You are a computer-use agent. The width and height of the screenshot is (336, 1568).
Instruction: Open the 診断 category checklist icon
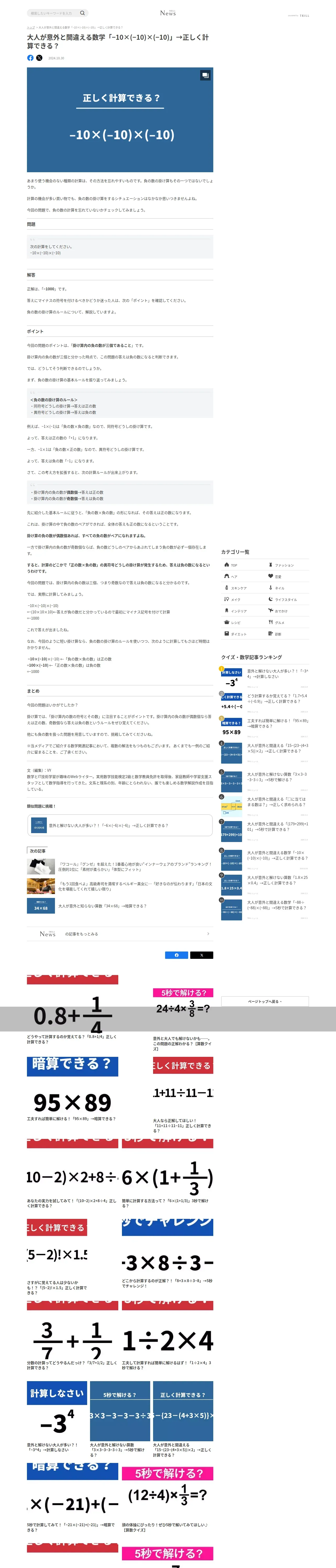pyautogui.click(x=271, y=634)
